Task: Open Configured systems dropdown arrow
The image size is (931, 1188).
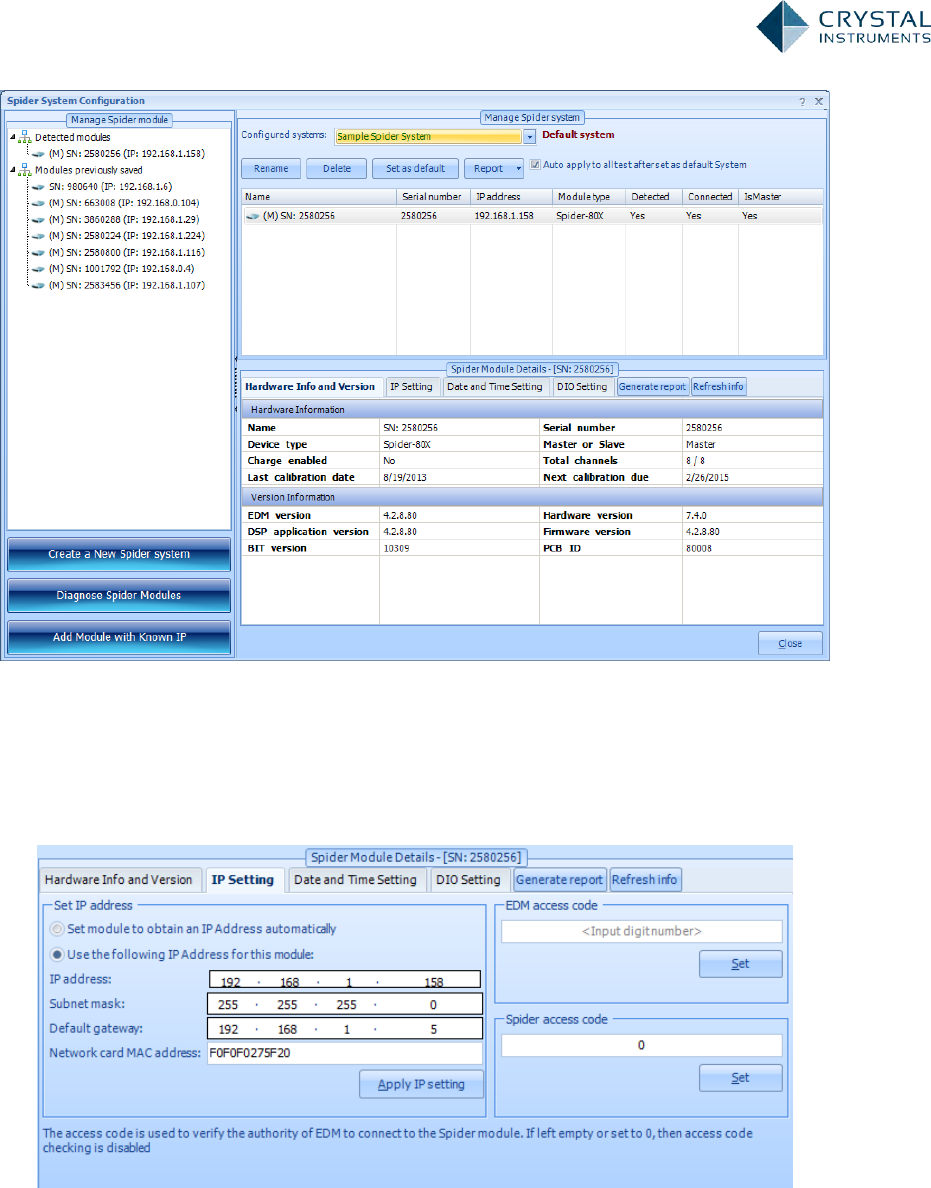Action: pos(530,136)
